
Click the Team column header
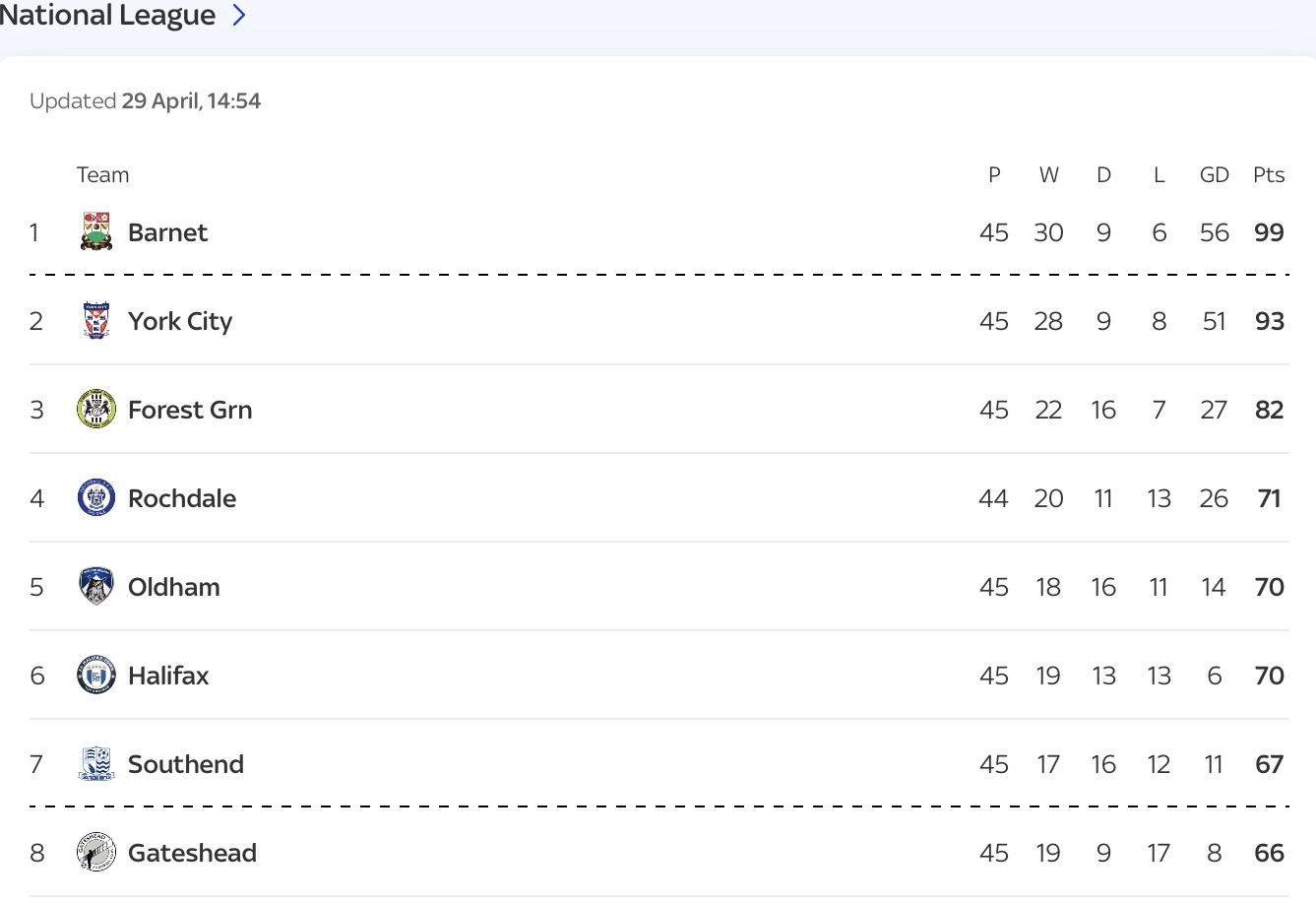102,175
